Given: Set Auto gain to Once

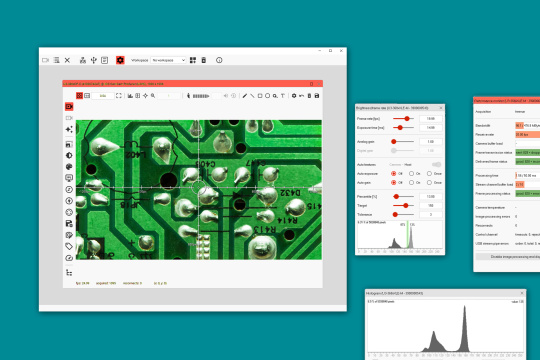Looking at the screenshot, I should point(429,183).
